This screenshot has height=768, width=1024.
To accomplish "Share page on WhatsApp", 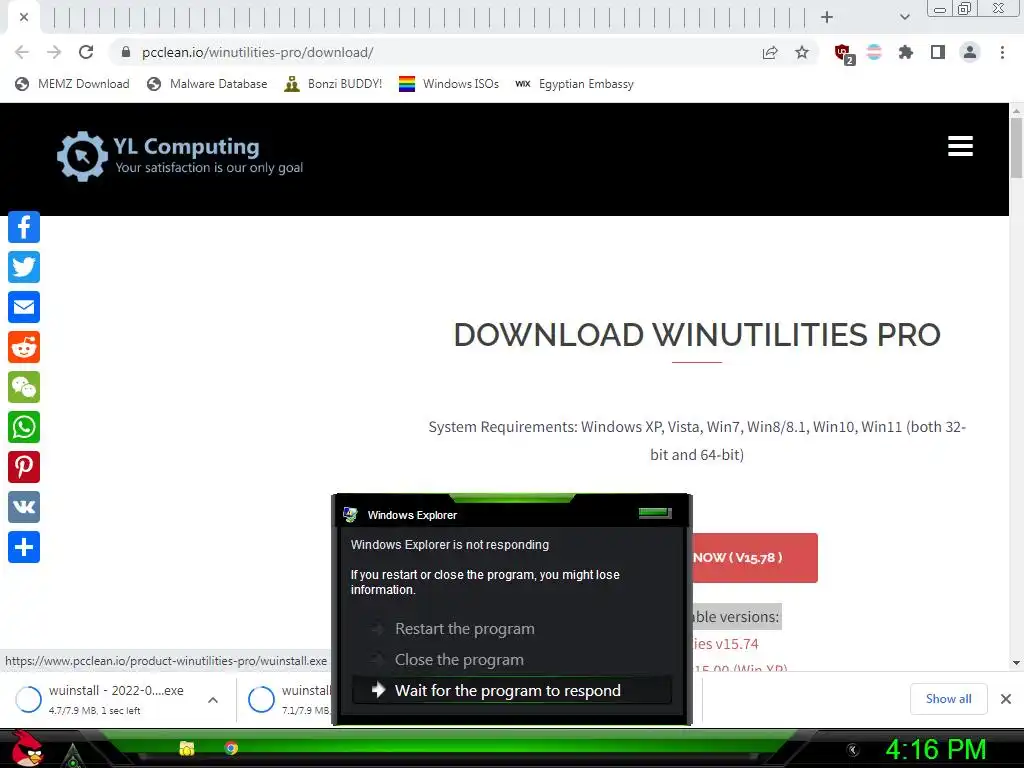I will point(24,427).
